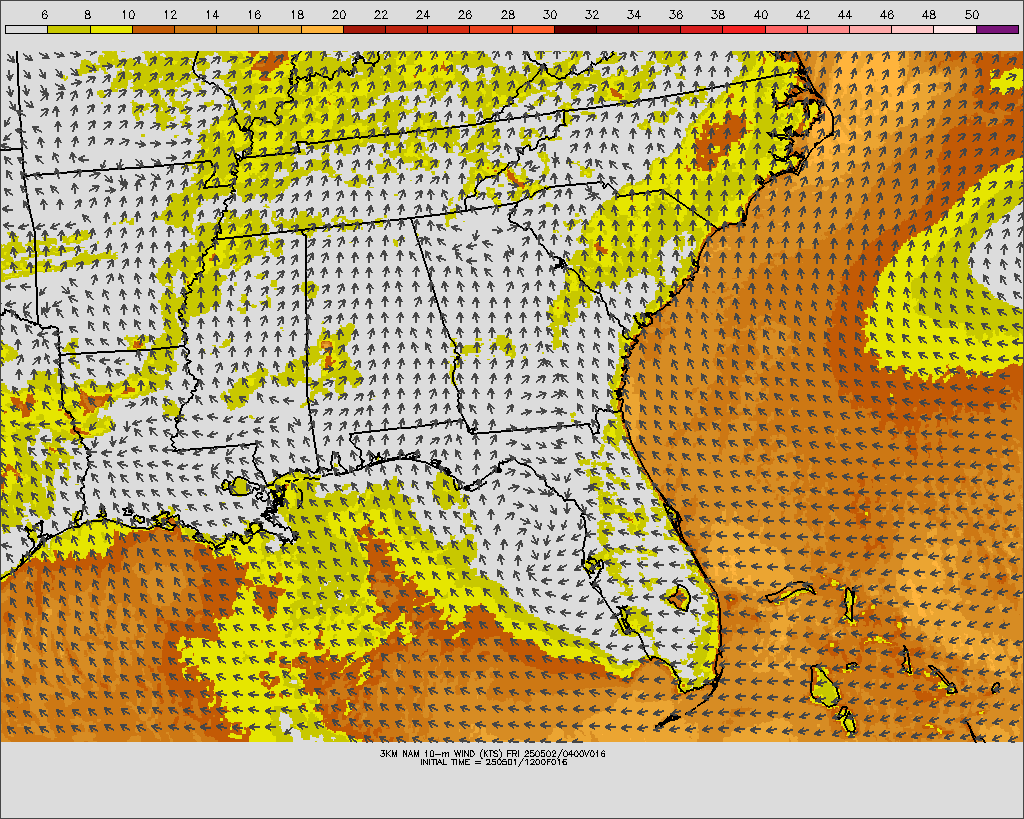
Task: Pick the legend swatch between 32 and 34
Action: point(618,29)
